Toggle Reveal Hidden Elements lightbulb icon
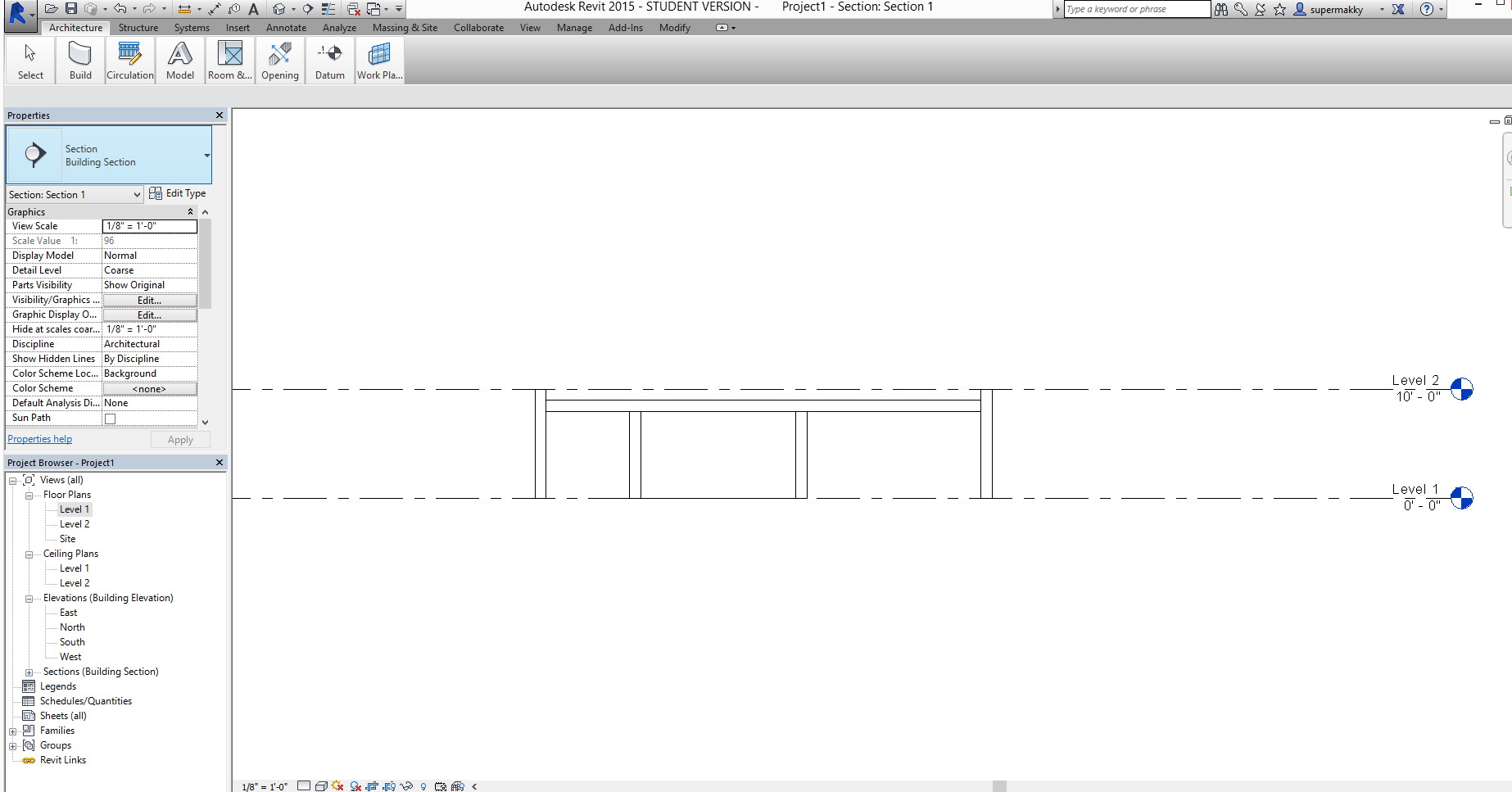The width and height of the screenshot is (1512, 792). (423, 786)
